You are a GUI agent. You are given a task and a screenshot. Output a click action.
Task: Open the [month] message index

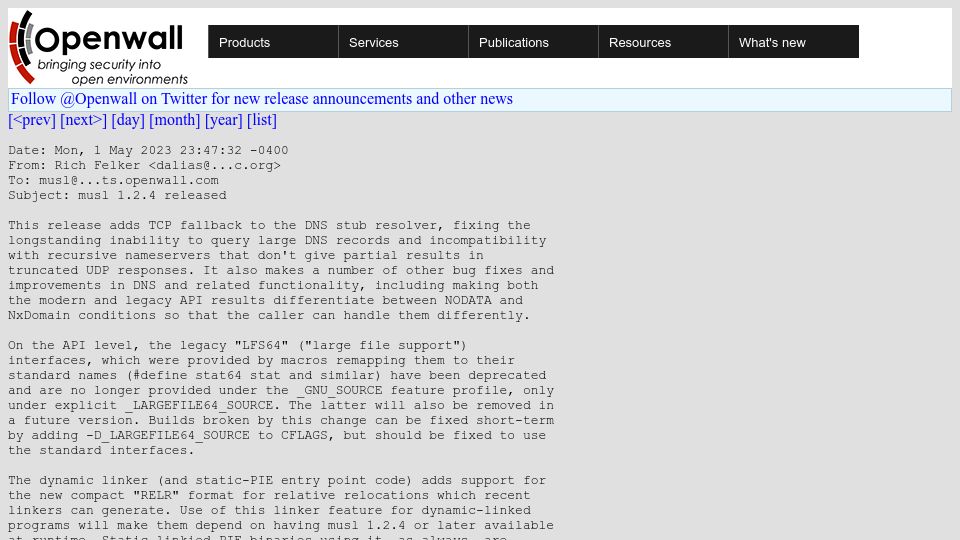click(x=174, y=120)
